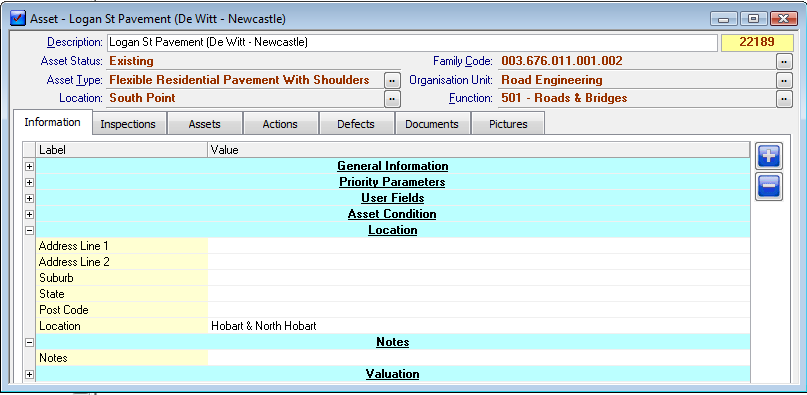
Task: Click the 'Existing' asset status value
Action: (132, 61)
